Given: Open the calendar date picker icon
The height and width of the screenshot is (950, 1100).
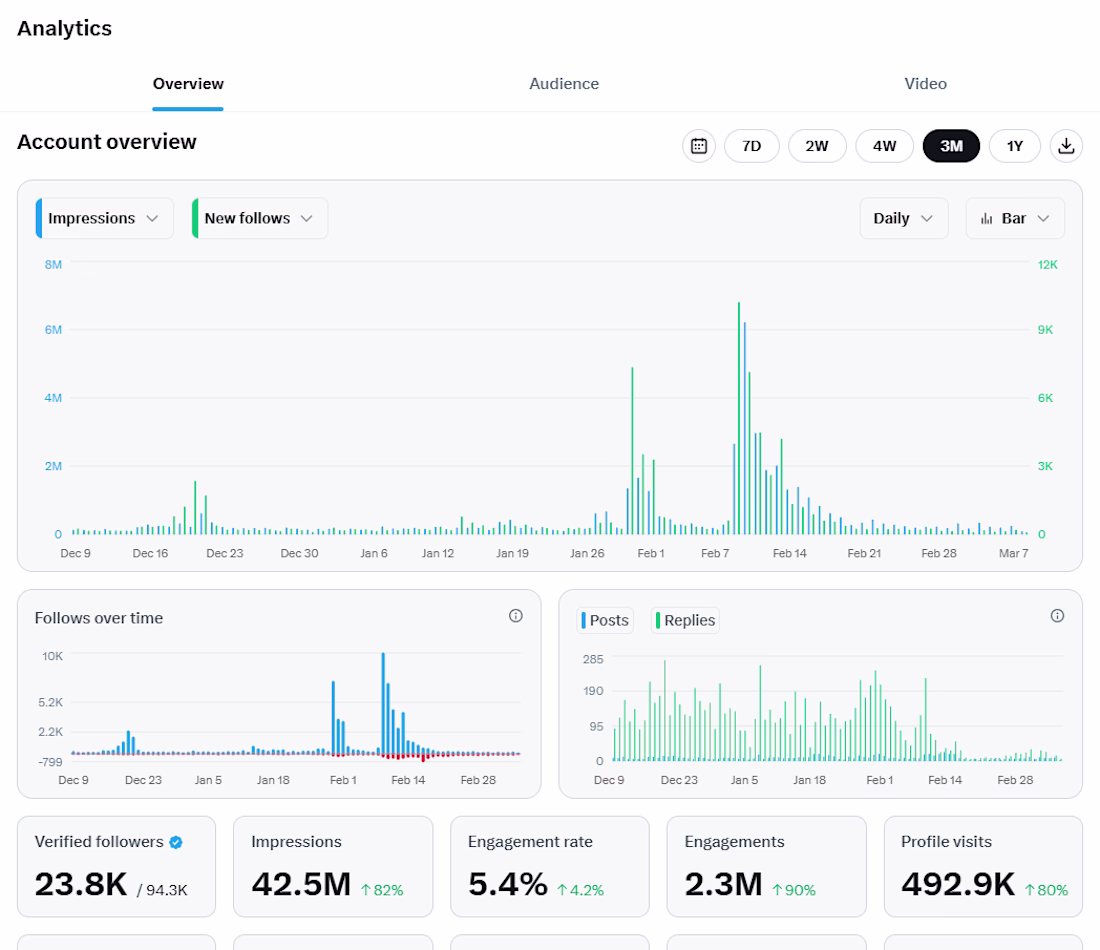Looking at the screenshot, I should [699, 146].
